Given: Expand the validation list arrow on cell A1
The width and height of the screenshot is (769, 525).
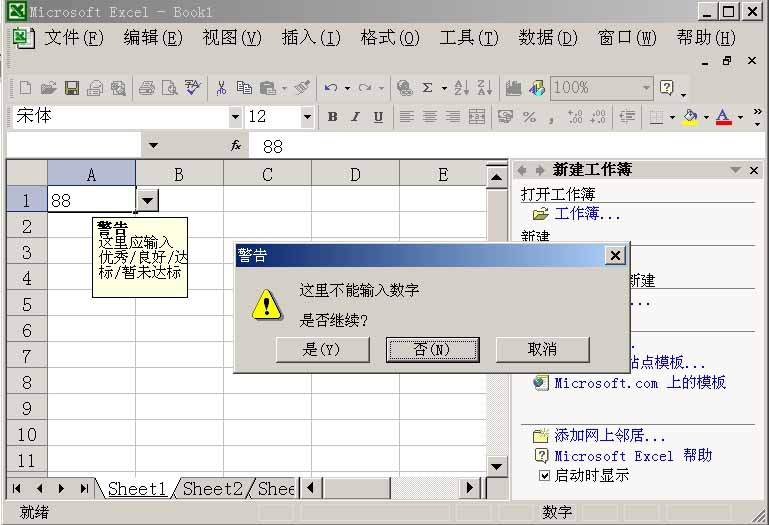Looking at the screenshot, I should [147, 199].
